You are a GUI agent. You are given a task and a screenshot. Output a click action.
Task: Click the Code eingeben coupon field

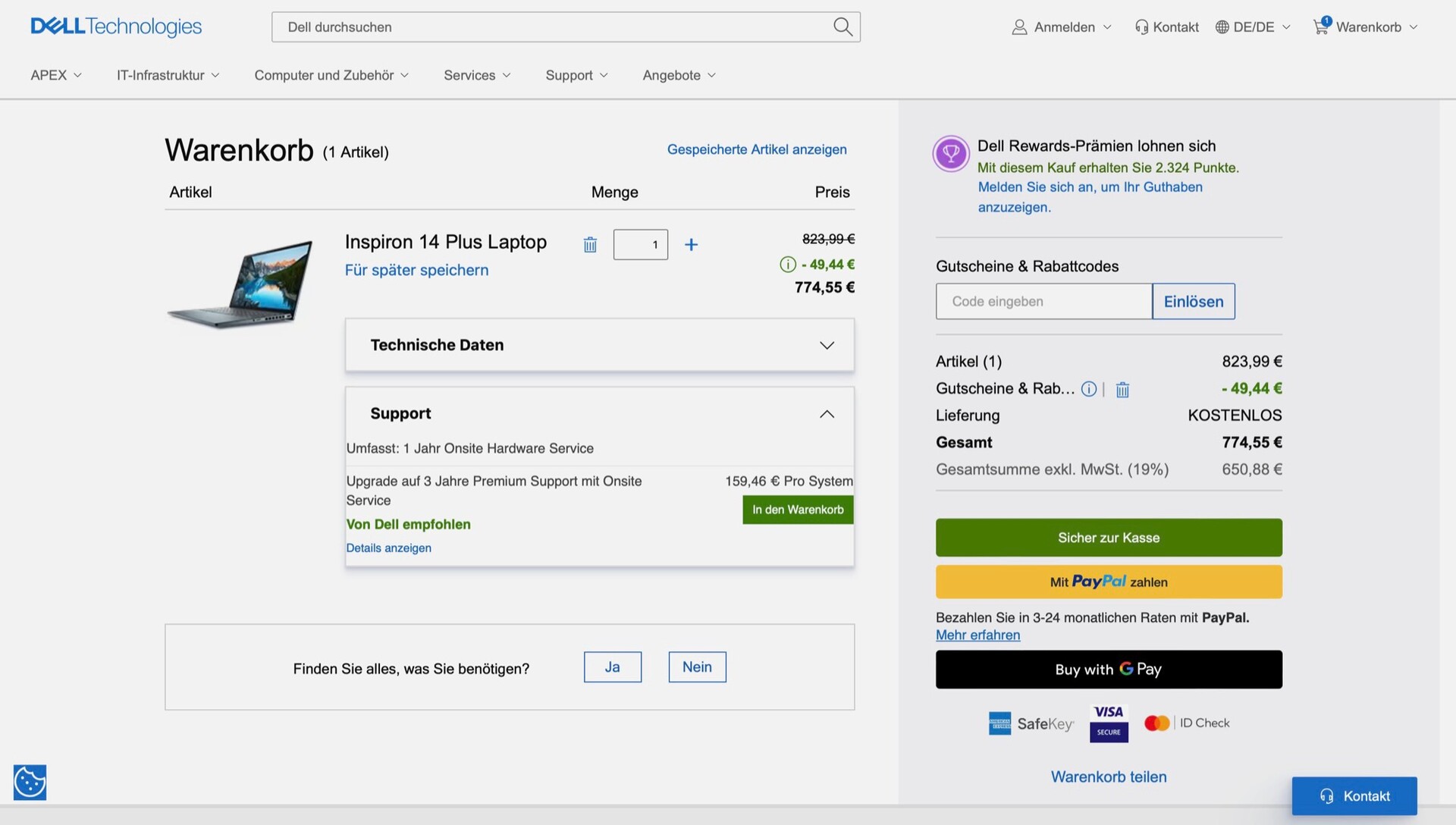click(x=1043, y=302)
